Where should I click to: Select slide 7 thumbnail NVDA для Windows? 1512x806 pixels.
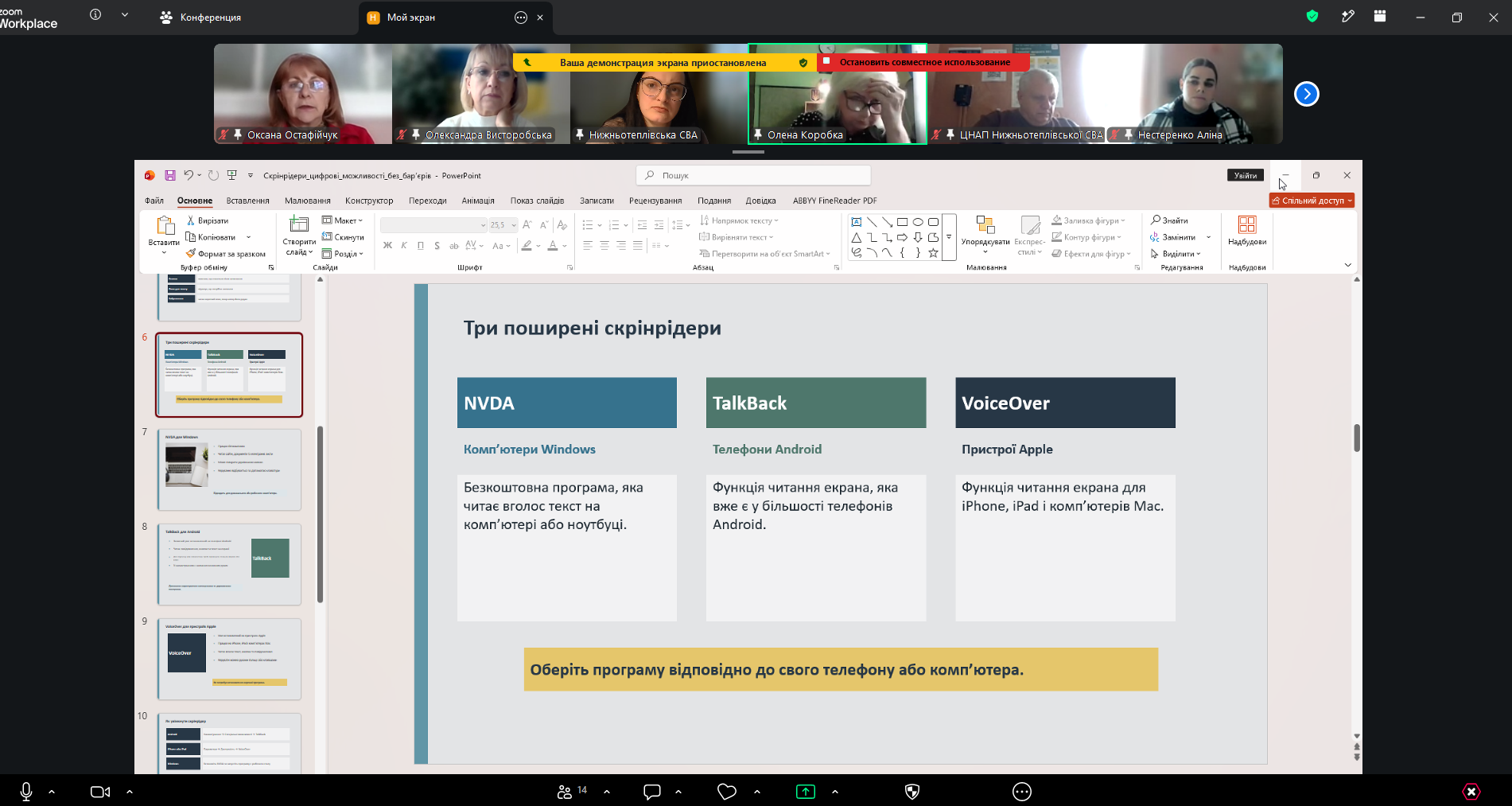[229, 469]
